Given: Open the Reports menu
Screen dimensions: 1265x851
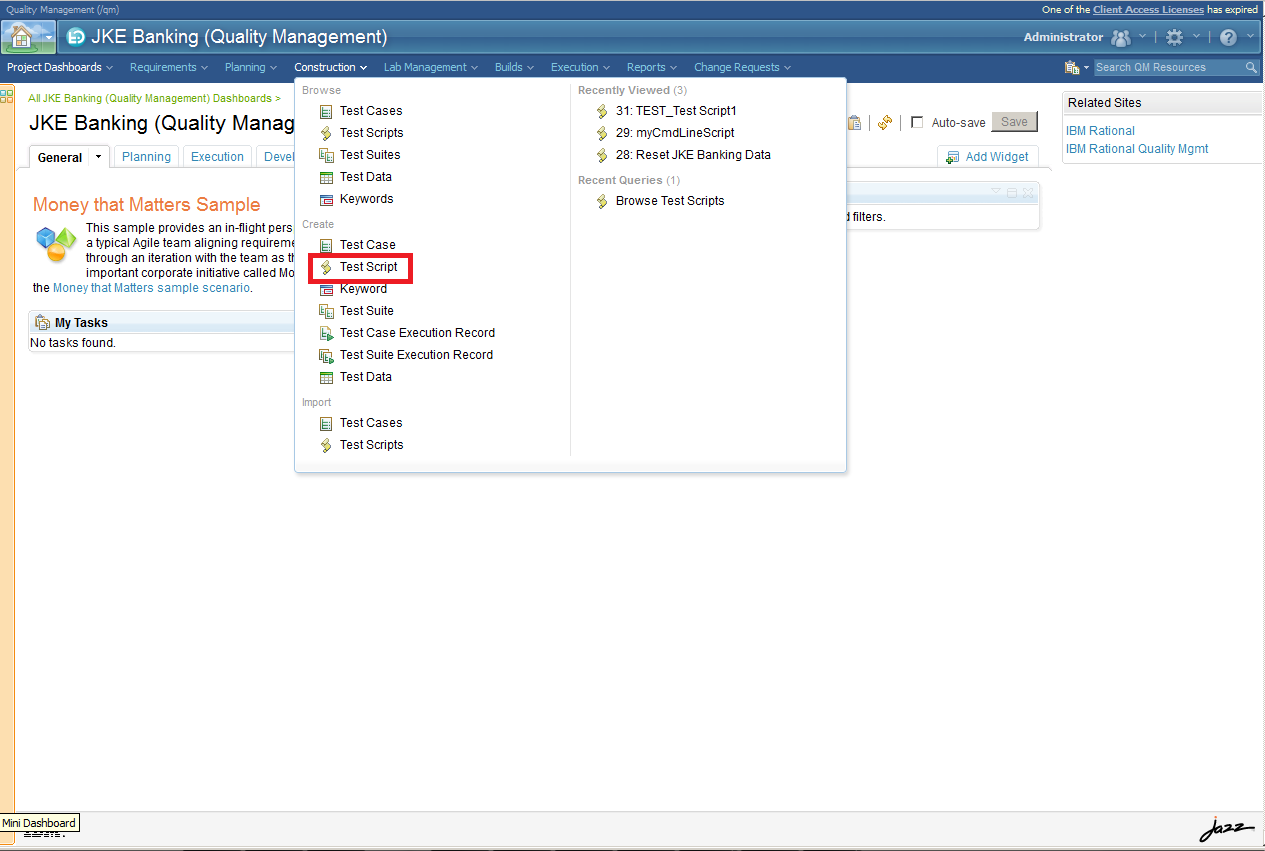Looking at the screenshot, I should [x=652, y=67].
